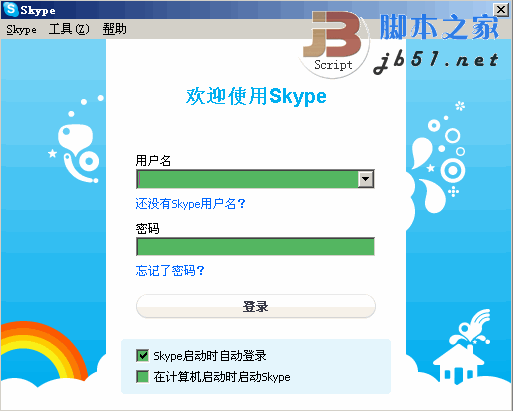513x411 pixels.
Task: Click the 密码 label
Action: tap(147, 229)
